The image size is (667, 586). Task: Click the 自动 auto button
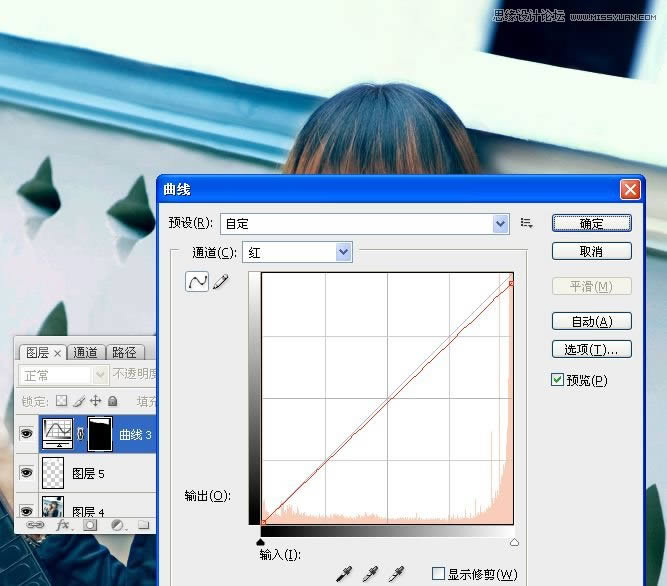[591, 321]
